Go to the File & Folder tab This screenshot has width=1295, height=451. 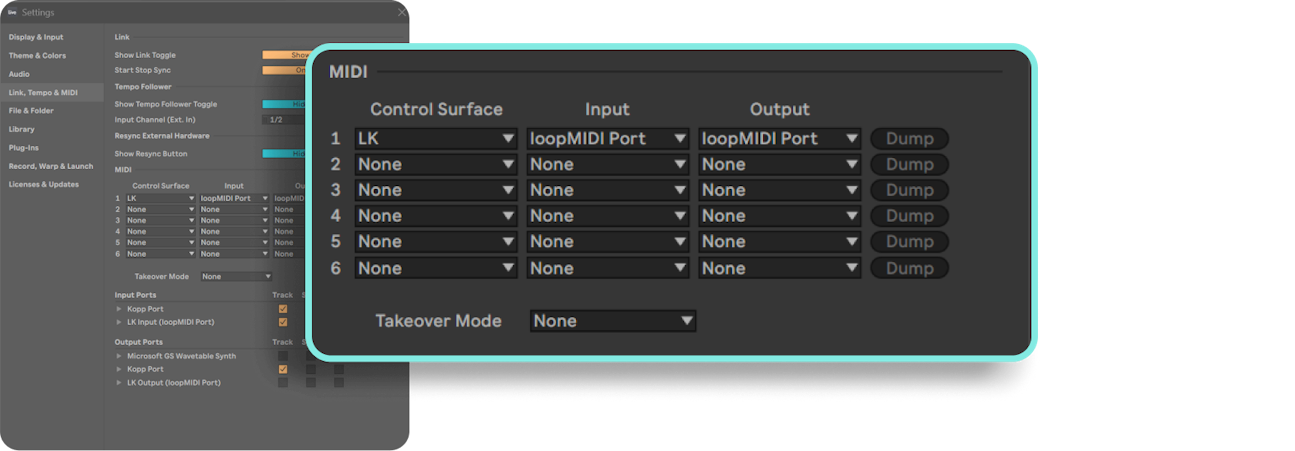coord(31,111)
